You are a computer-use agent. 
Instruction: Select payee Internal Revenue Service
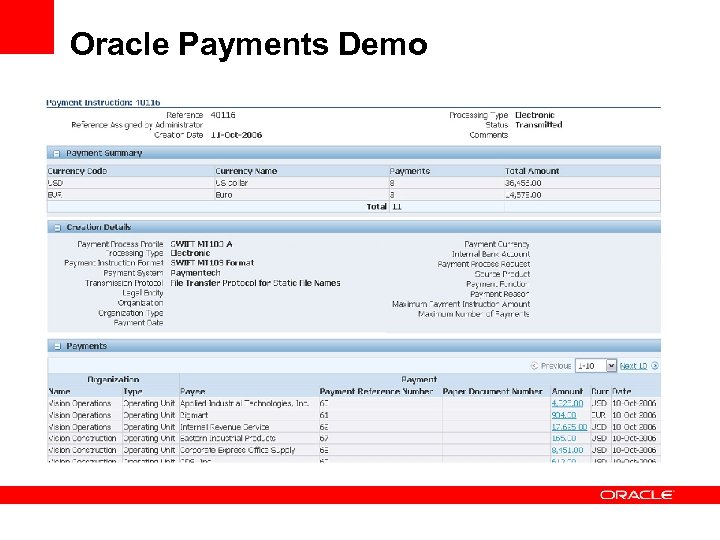tap(225, 427)
